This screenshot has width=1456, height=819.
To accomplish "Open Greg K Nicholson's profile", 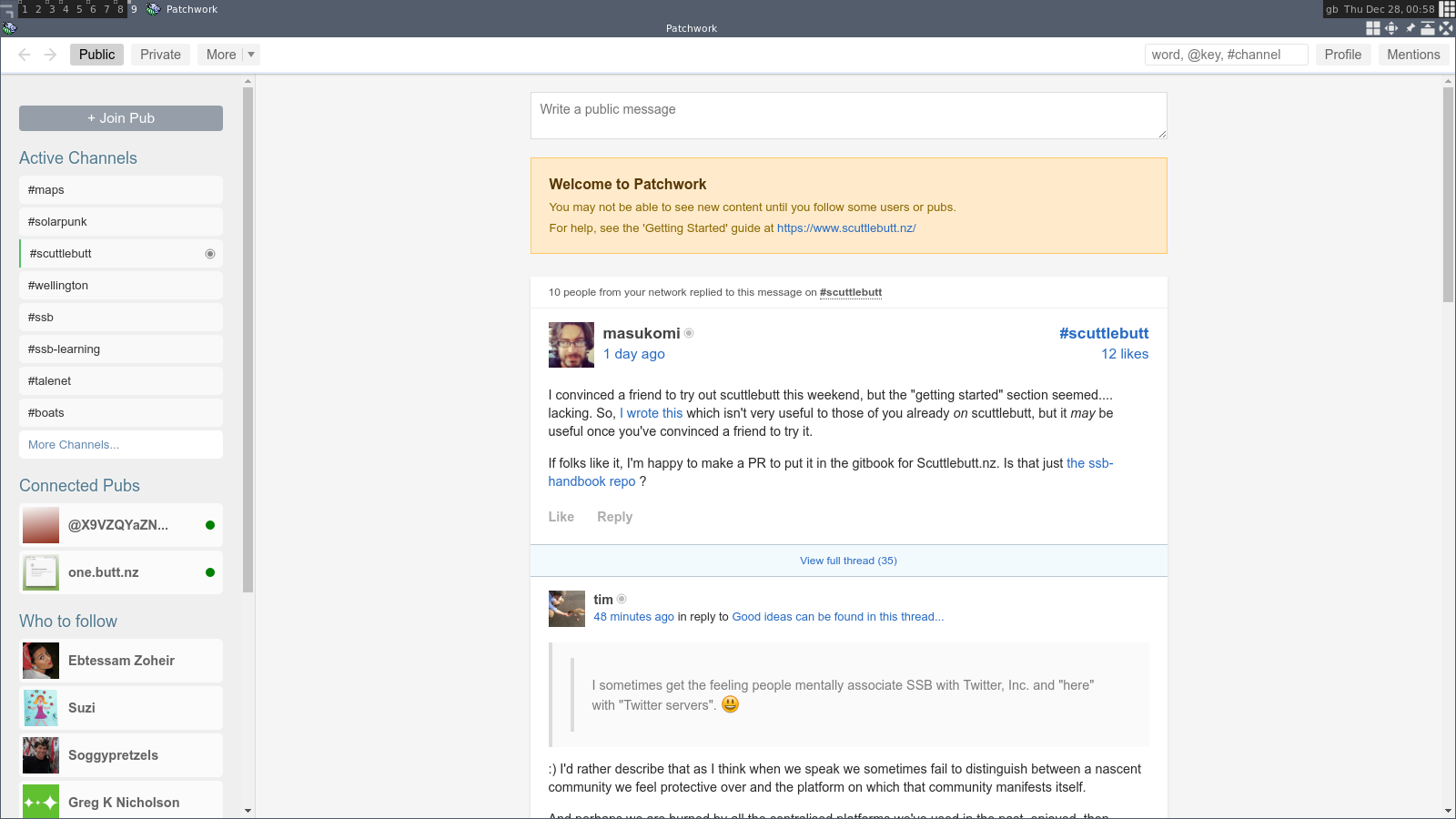I will (x=121, y=800).
